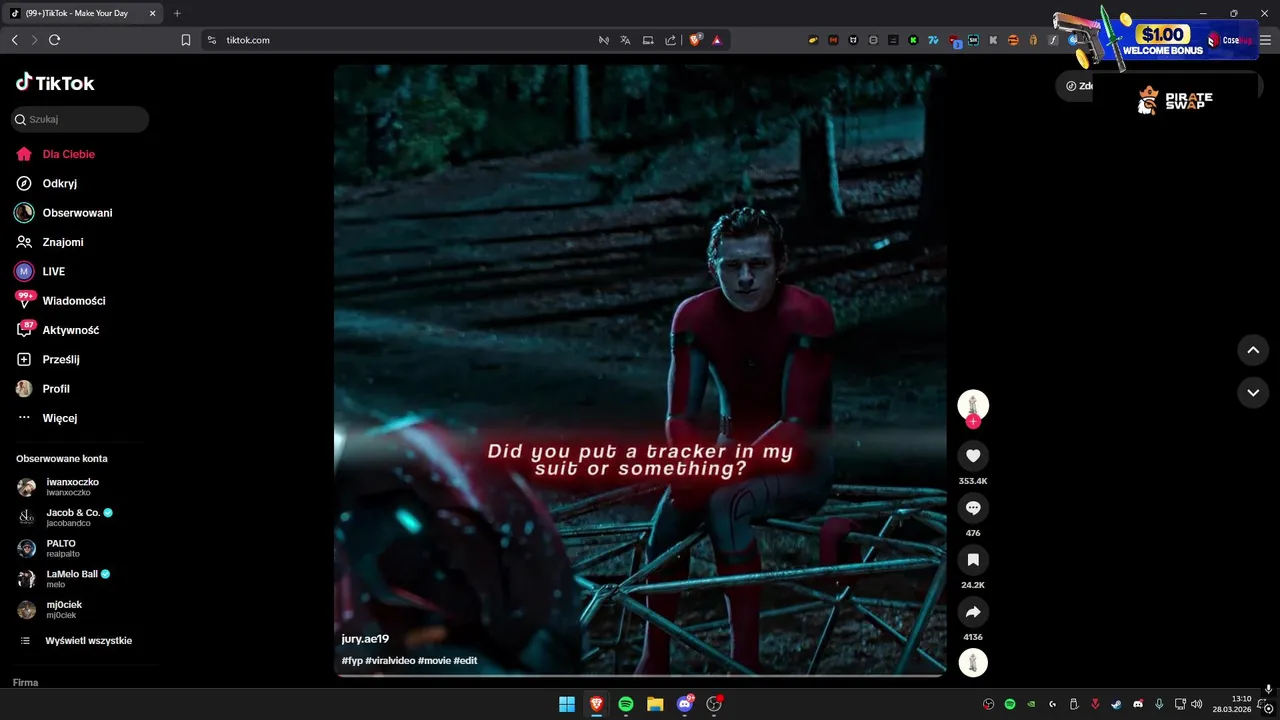Open the spinning sound disc thumbnail

point(973,663)
